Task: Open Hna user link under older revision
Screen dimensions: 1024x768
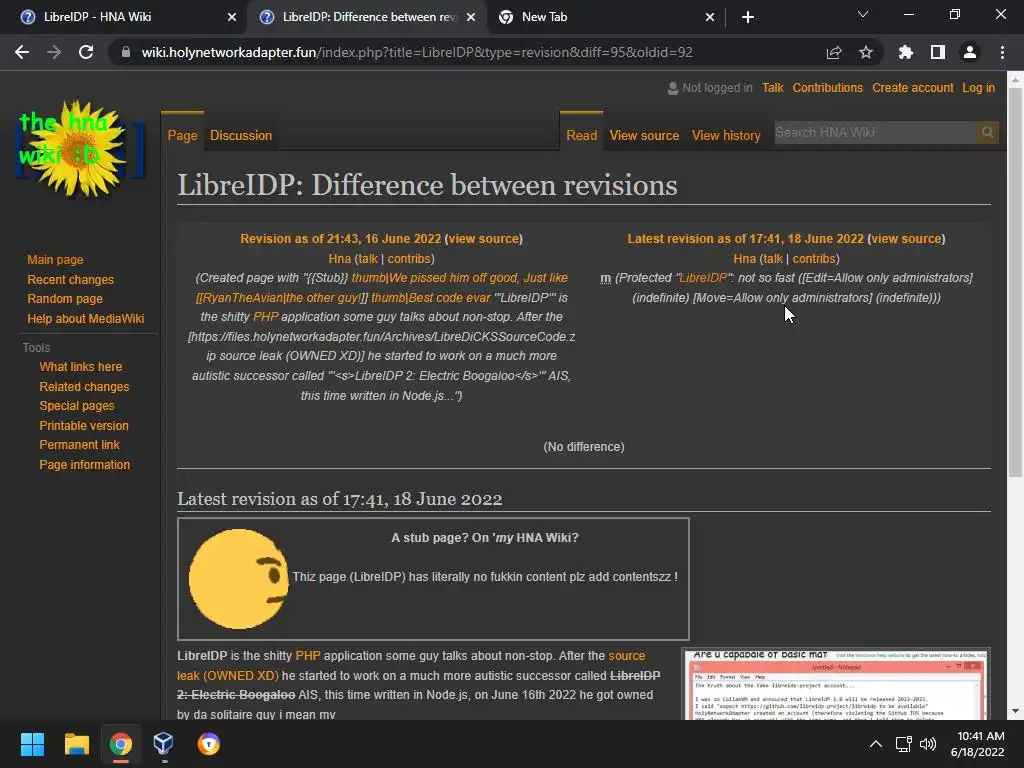Action: click(x=340, y=259)
